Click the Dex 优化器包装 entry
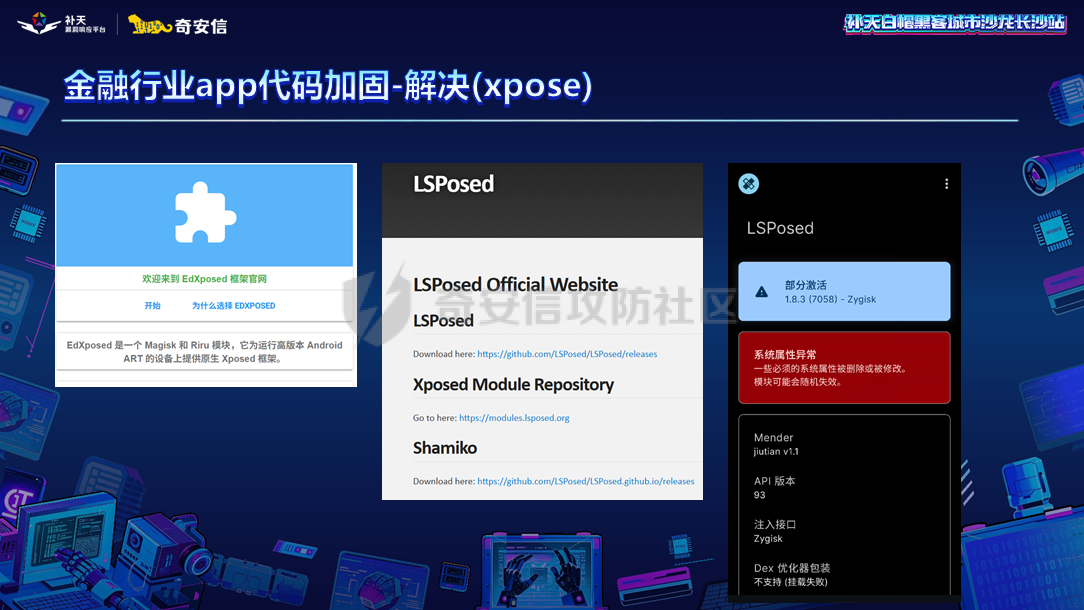 pyautogui.click(x=790, y=574)
